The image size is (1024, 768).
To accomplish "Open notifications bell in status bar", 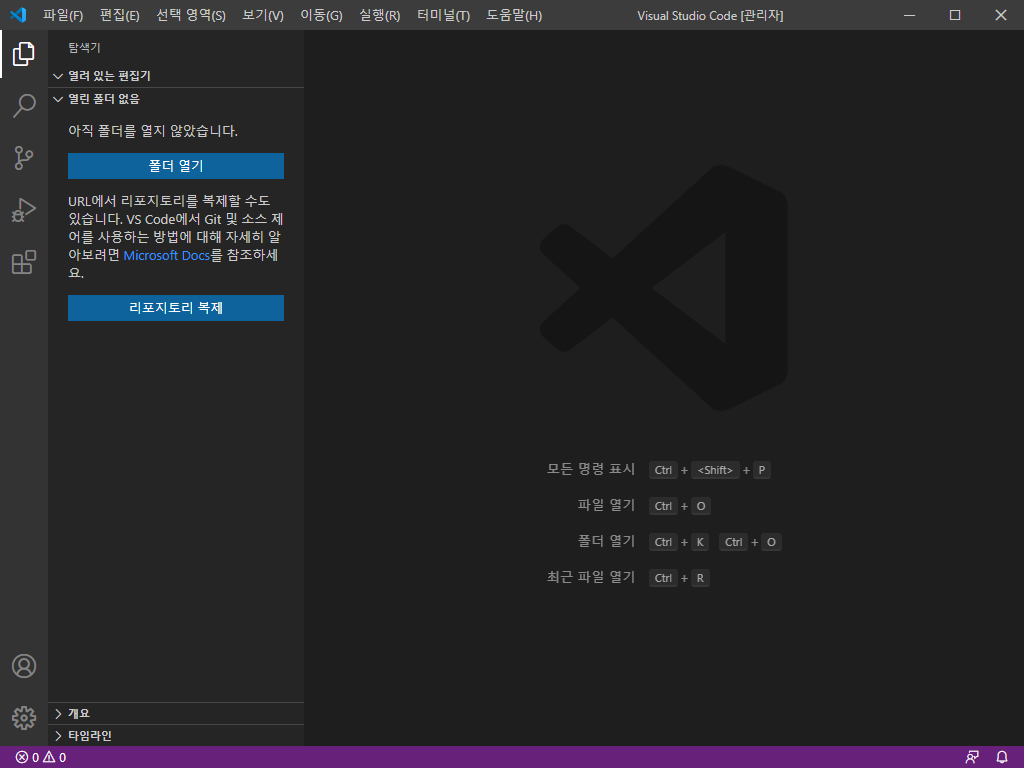I will [x=1002, y=758].
